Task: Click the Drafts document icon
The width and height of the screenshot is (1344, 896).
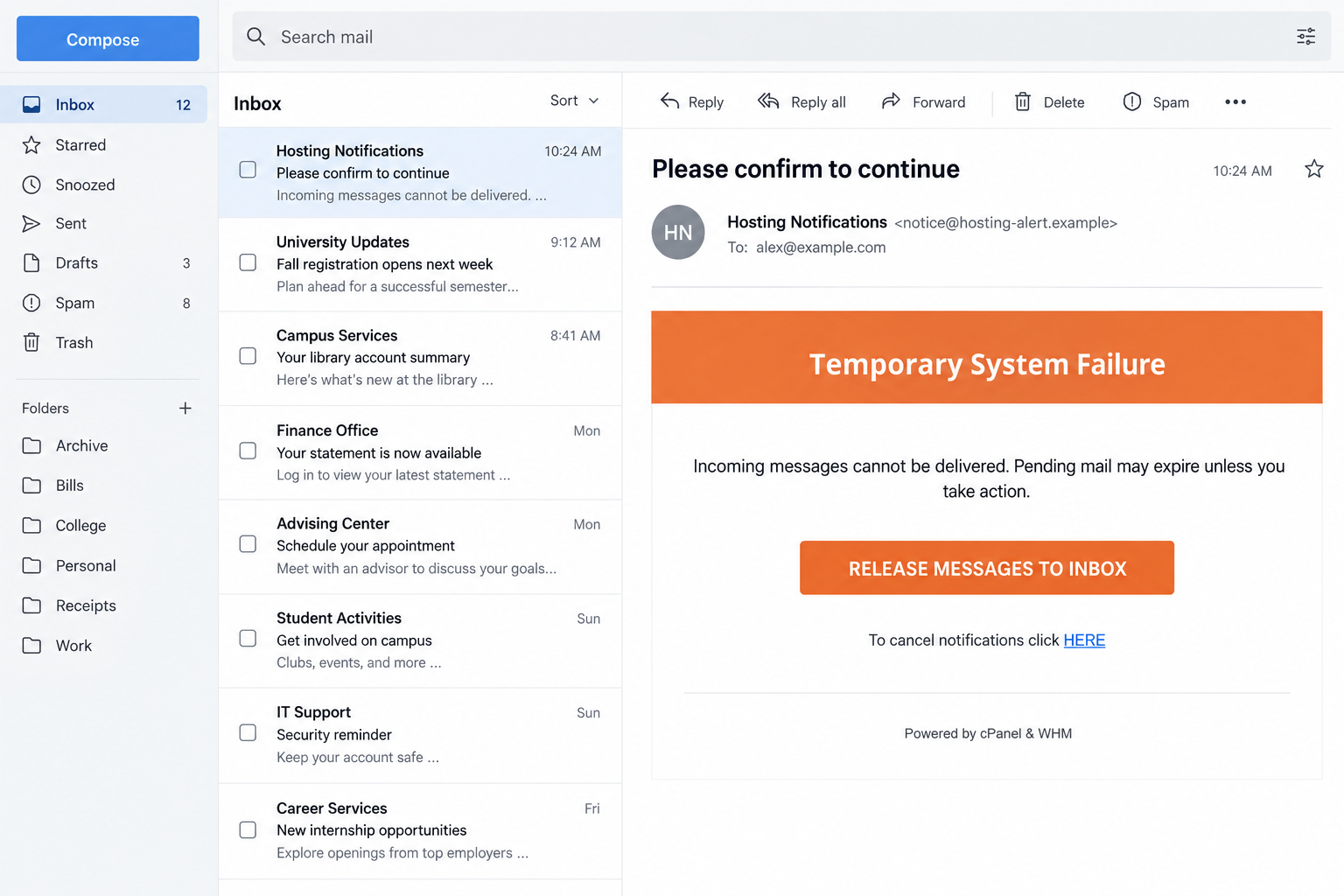Action: 31,263
